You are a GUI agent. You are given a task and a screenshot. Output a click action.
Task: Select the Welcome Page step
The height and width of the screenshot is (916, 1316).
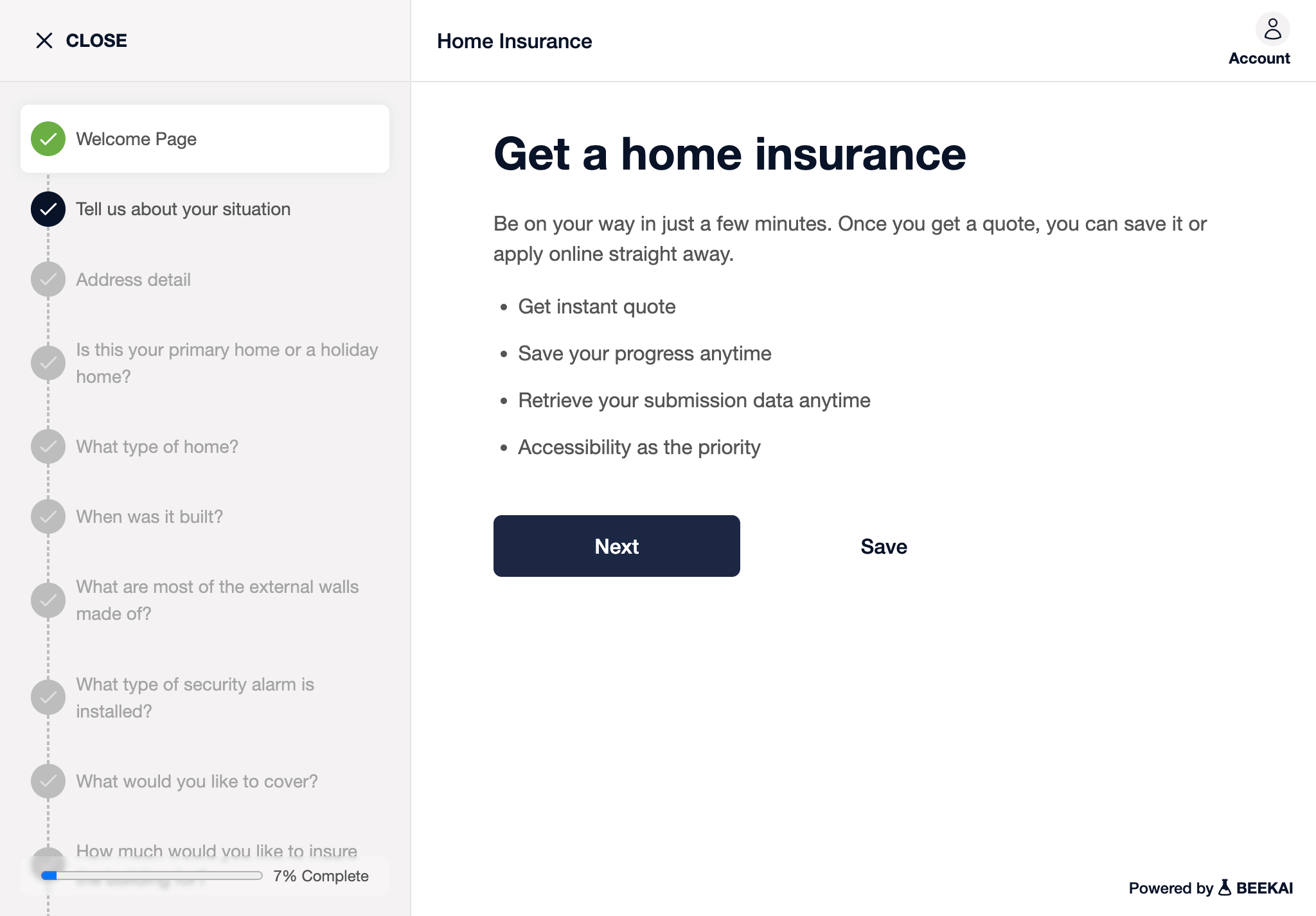pos(205,139)
